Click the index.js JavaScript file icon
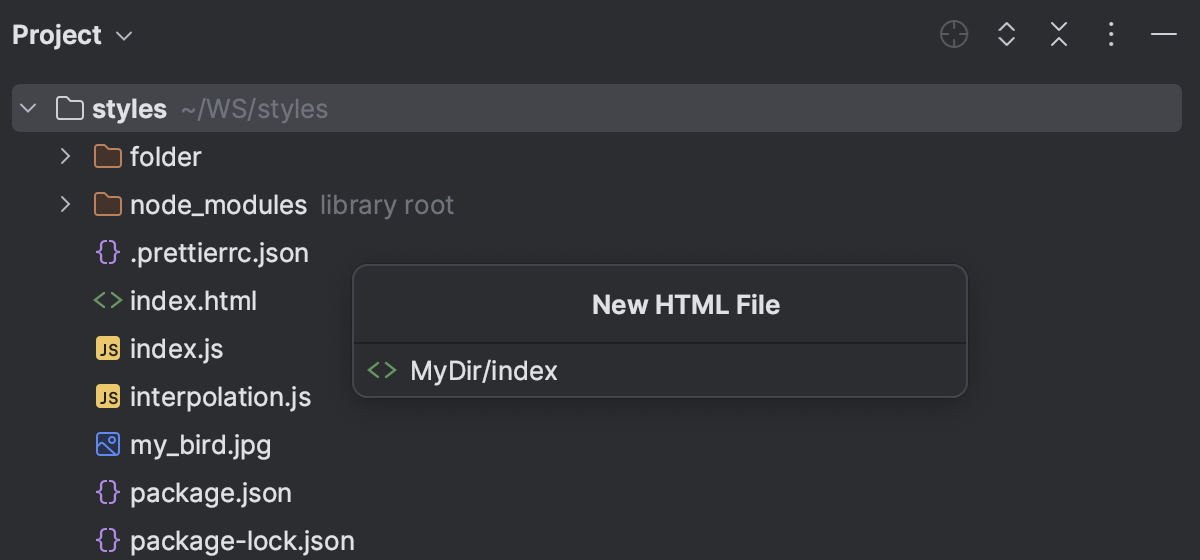The width and height of the screenshot is (1200, 560). click(107, 349)
